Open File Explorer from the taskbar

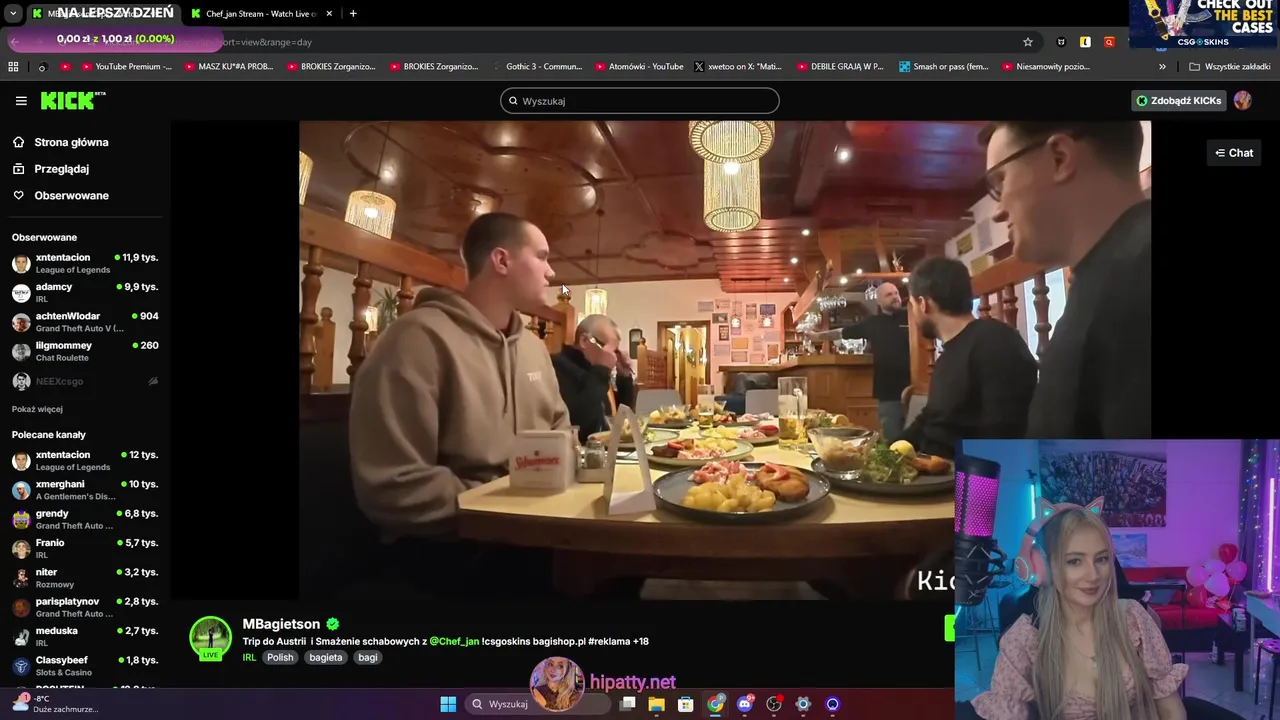pyautogui.click(x=657, y=704)
